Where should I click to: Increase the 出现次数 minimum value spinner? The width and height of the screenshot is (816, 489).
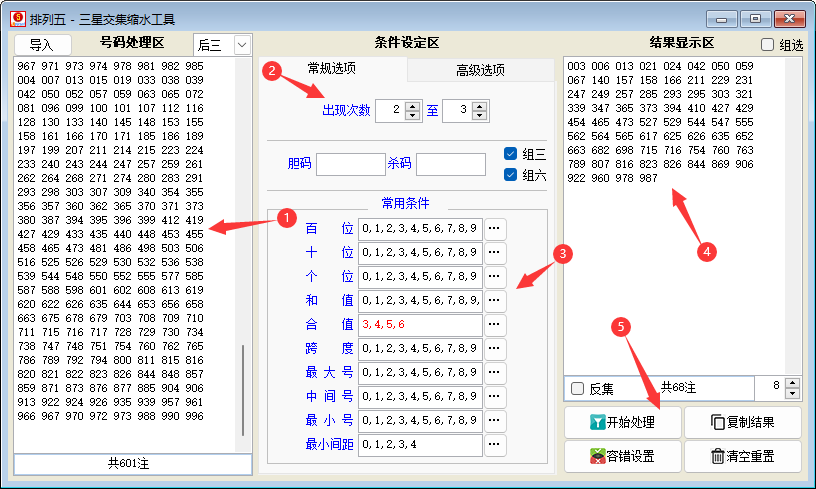(413, 106)
